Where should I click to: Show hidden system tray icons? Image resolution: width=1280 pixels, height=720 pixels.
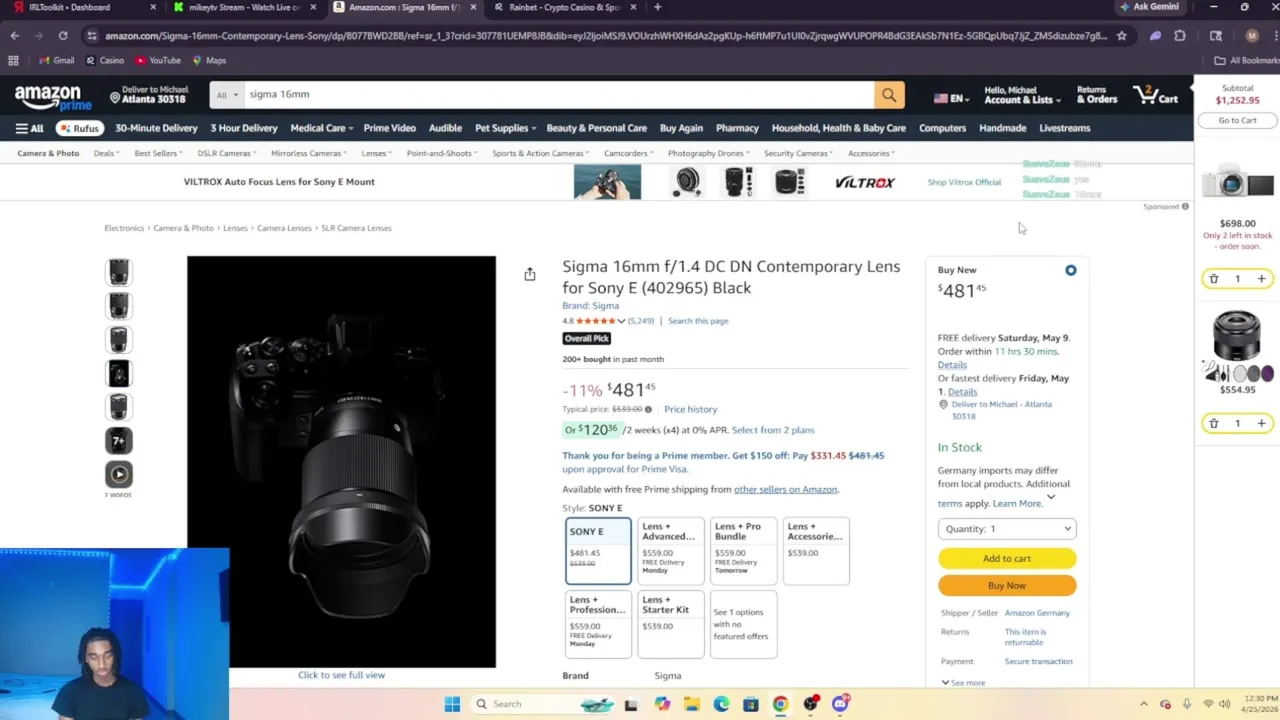1143,704
